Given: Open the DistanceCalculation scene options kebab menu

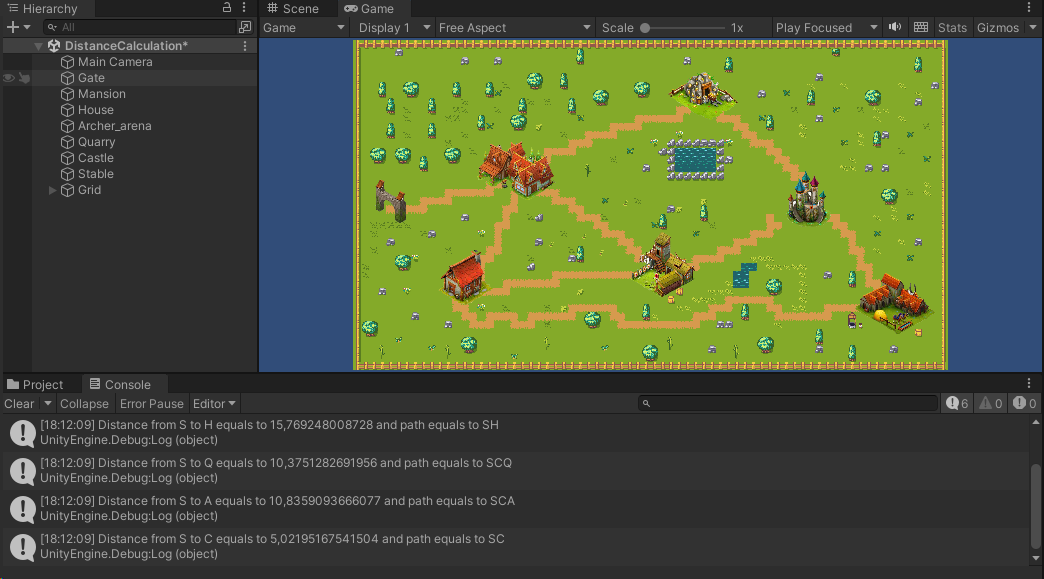Looking at the screenshot, I should (x=243, y=45).
